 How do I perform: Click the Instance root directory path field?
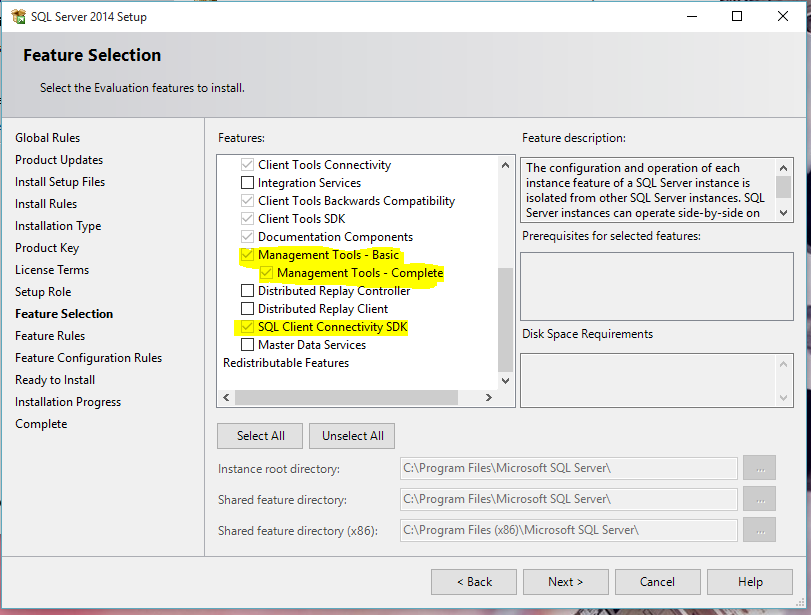pyautogui.click(x=568, y=468)
